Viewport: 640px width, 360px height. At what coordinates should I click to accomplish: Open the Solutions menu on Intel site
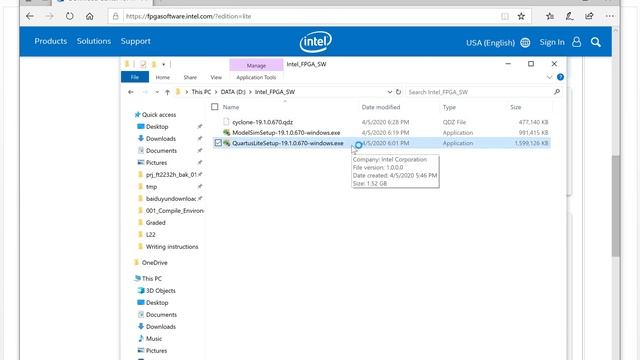point(94,41)
